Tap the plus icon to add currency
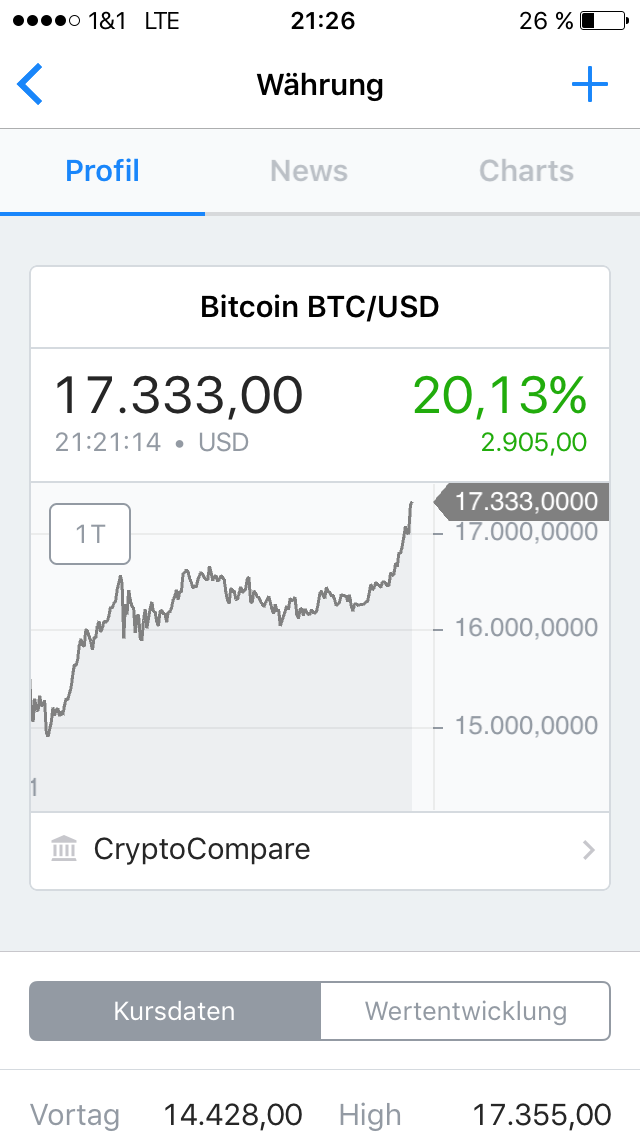 pyautogui.click(x=590, y=85)
